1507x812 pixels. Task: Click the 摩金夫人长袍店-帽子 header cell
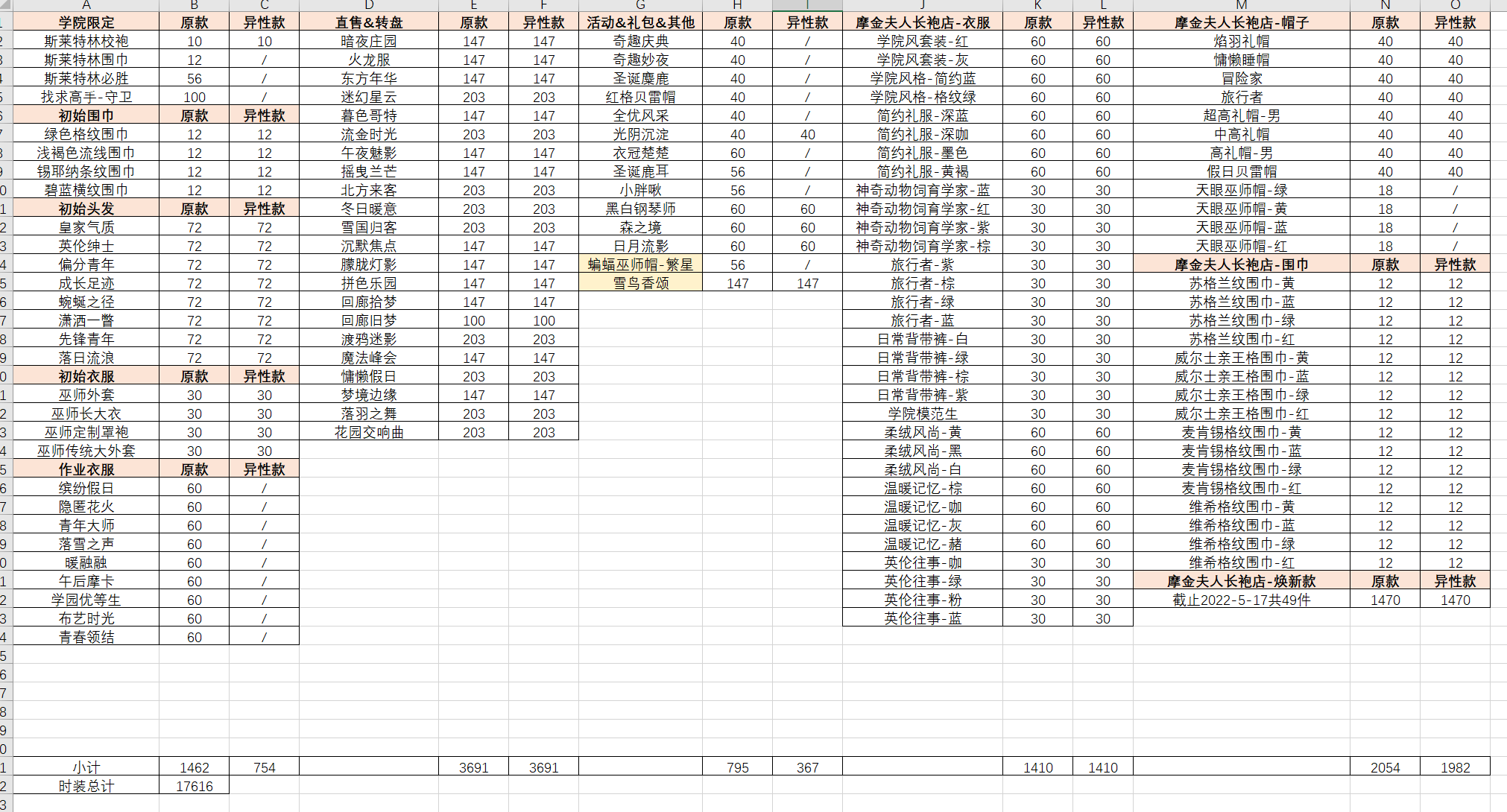pyautogui.click(x=1242, y=22)
